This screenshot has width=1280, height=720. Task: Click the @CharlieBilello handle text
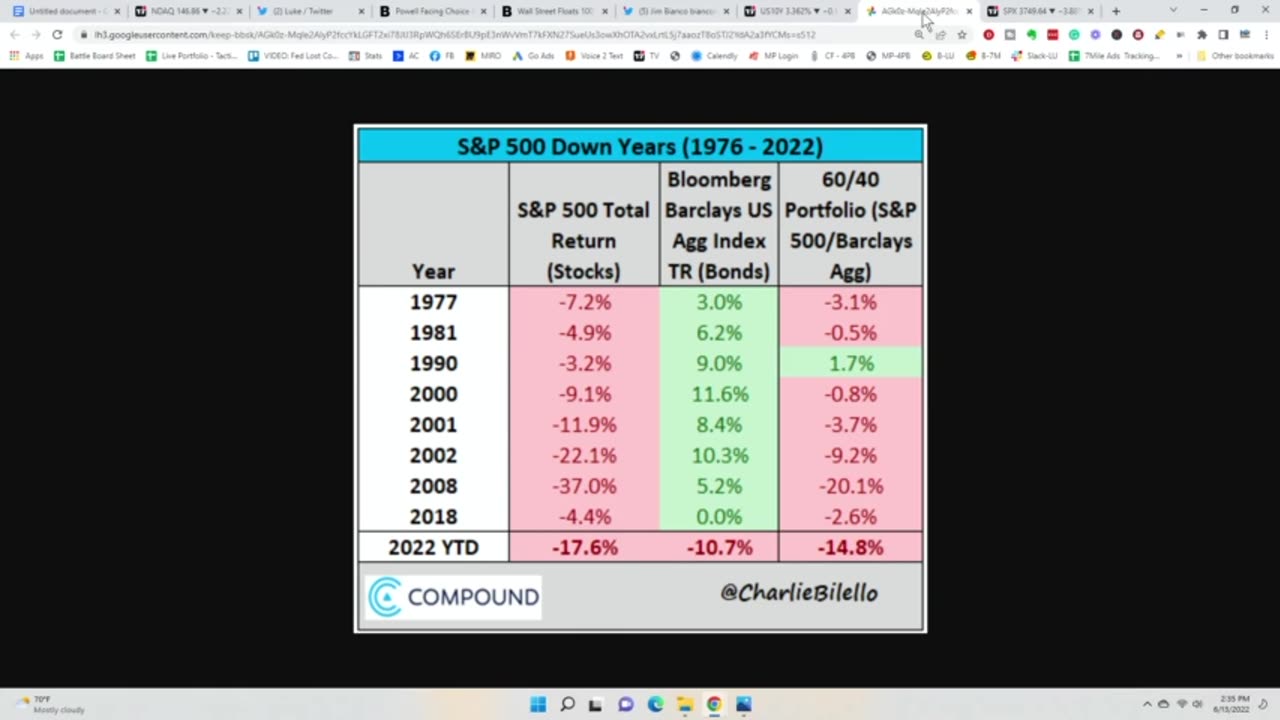[798, 592]
